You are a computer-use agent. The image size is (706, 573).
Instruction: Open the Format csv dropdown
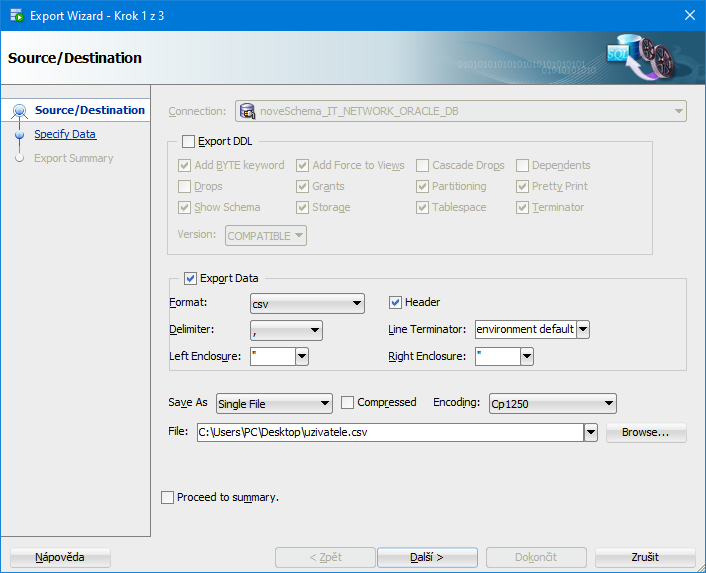tap(357, 303)
